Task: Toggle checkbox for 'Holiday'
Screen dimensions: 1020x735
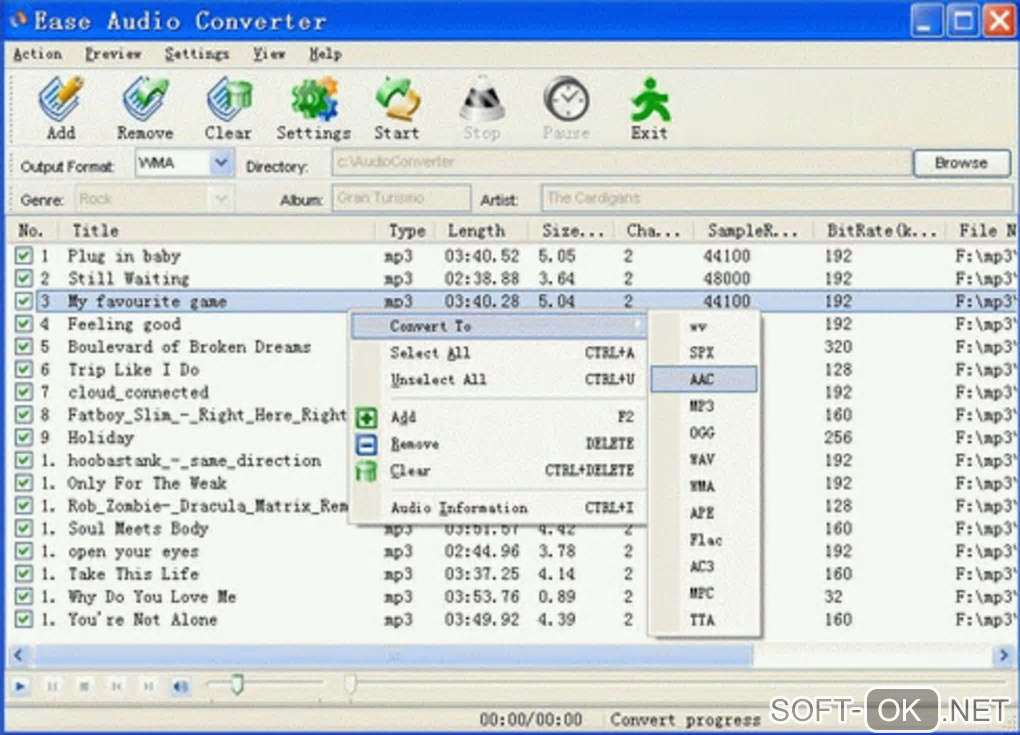Action: tap(24, 437)
